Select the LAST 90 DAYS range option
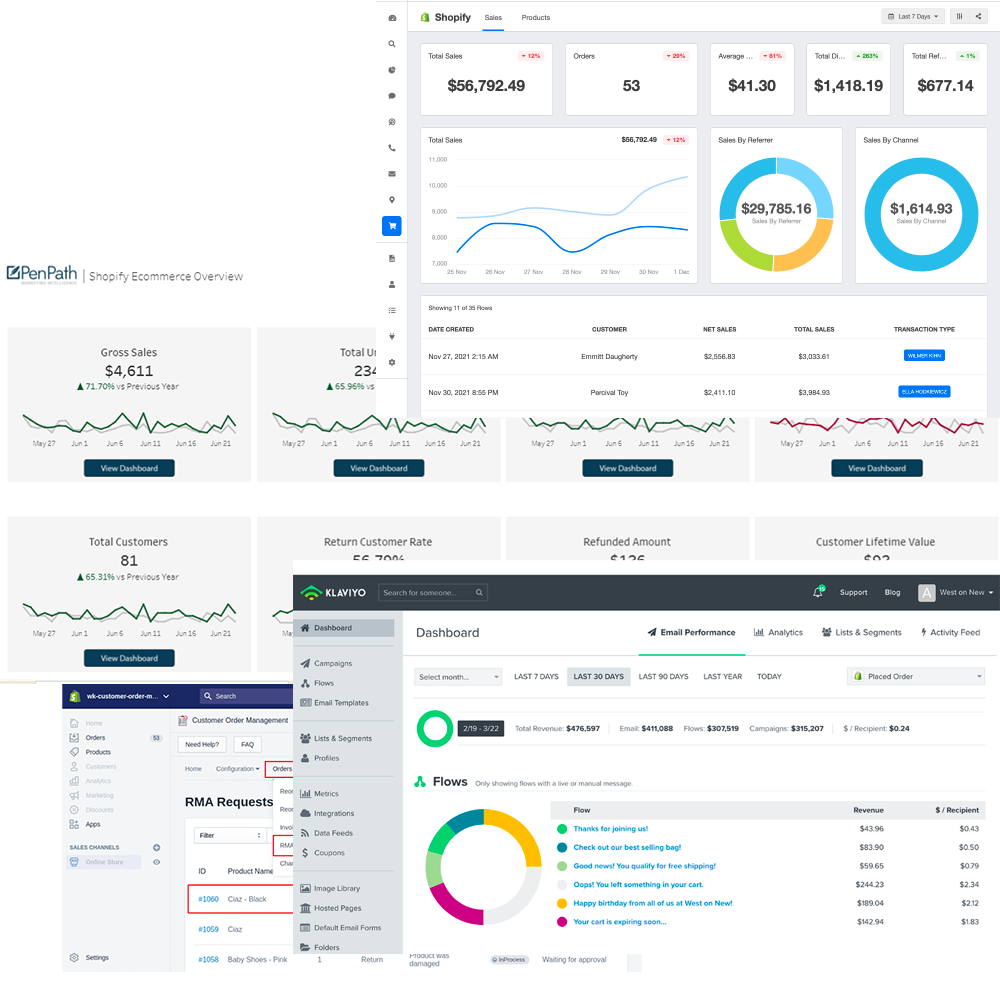Image resolution: width=1000 pixels, height=1000 pixels. 663,677
